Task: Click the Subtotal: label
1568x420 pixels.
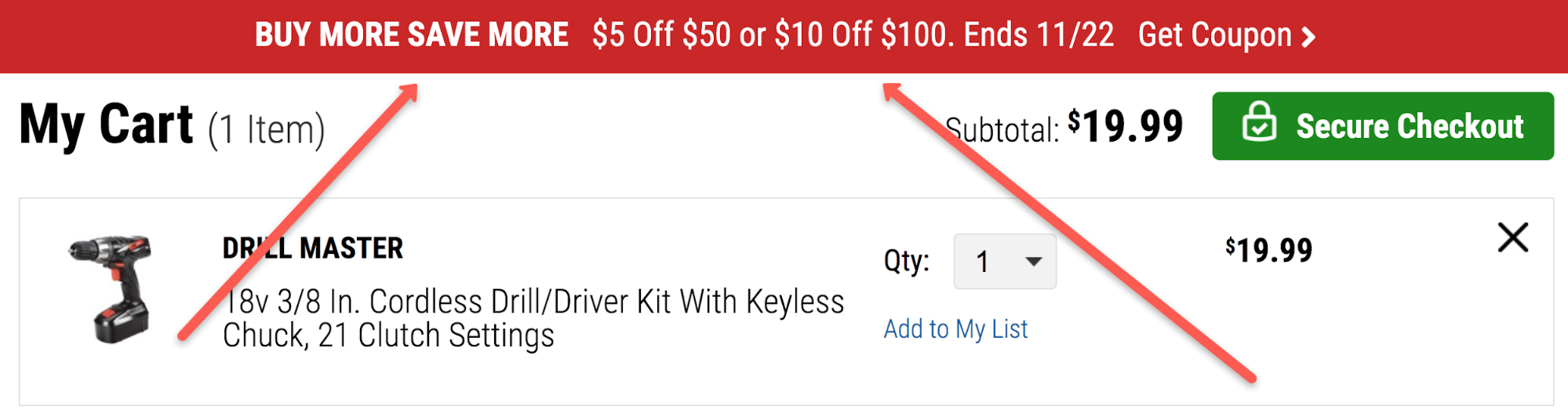Action: (x=1002, y=130)
